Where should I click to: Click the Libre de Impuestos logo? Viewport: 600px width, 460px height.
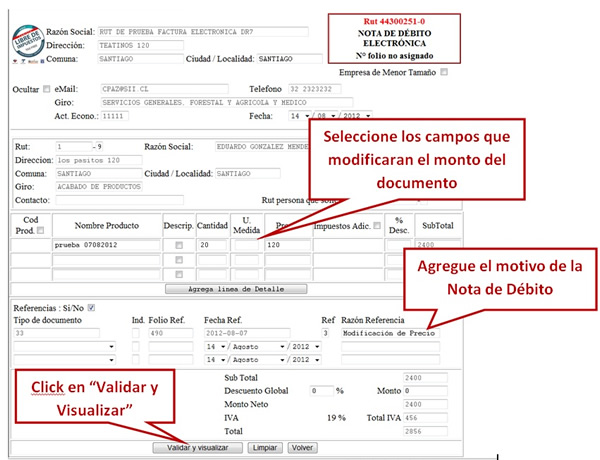(x=28, y=42)
